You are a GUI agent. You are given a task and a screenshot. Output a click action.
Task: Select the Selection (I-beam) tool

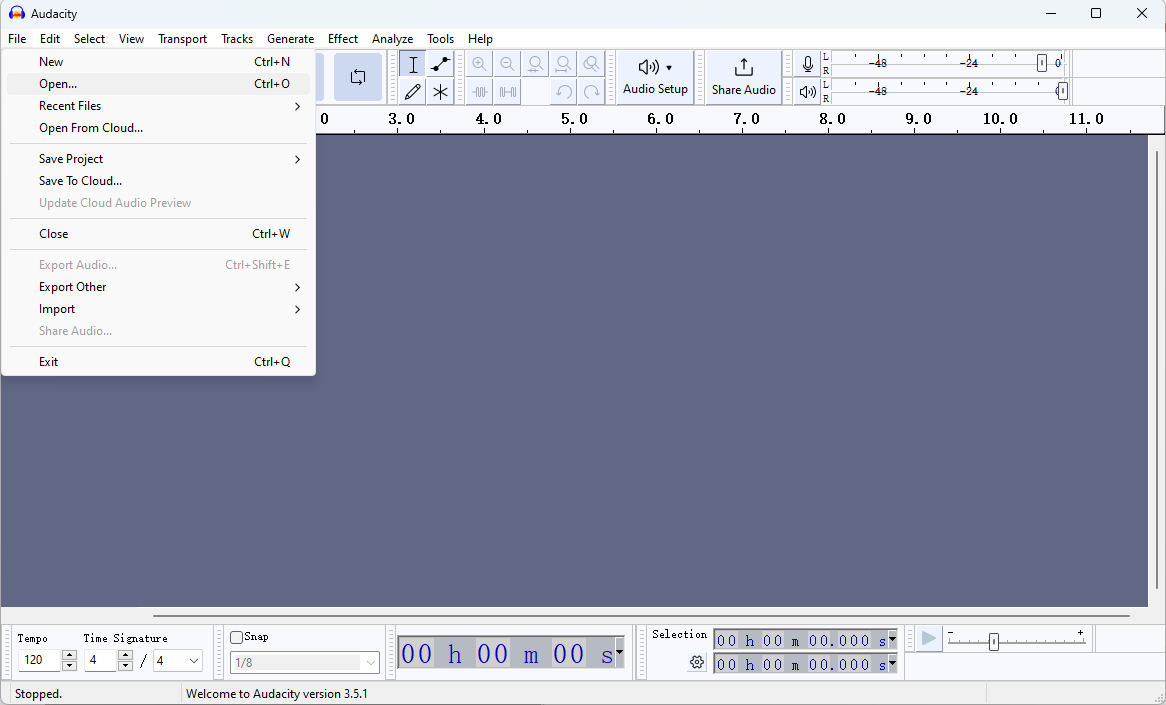pyautogui.click(x=413, y=64)
